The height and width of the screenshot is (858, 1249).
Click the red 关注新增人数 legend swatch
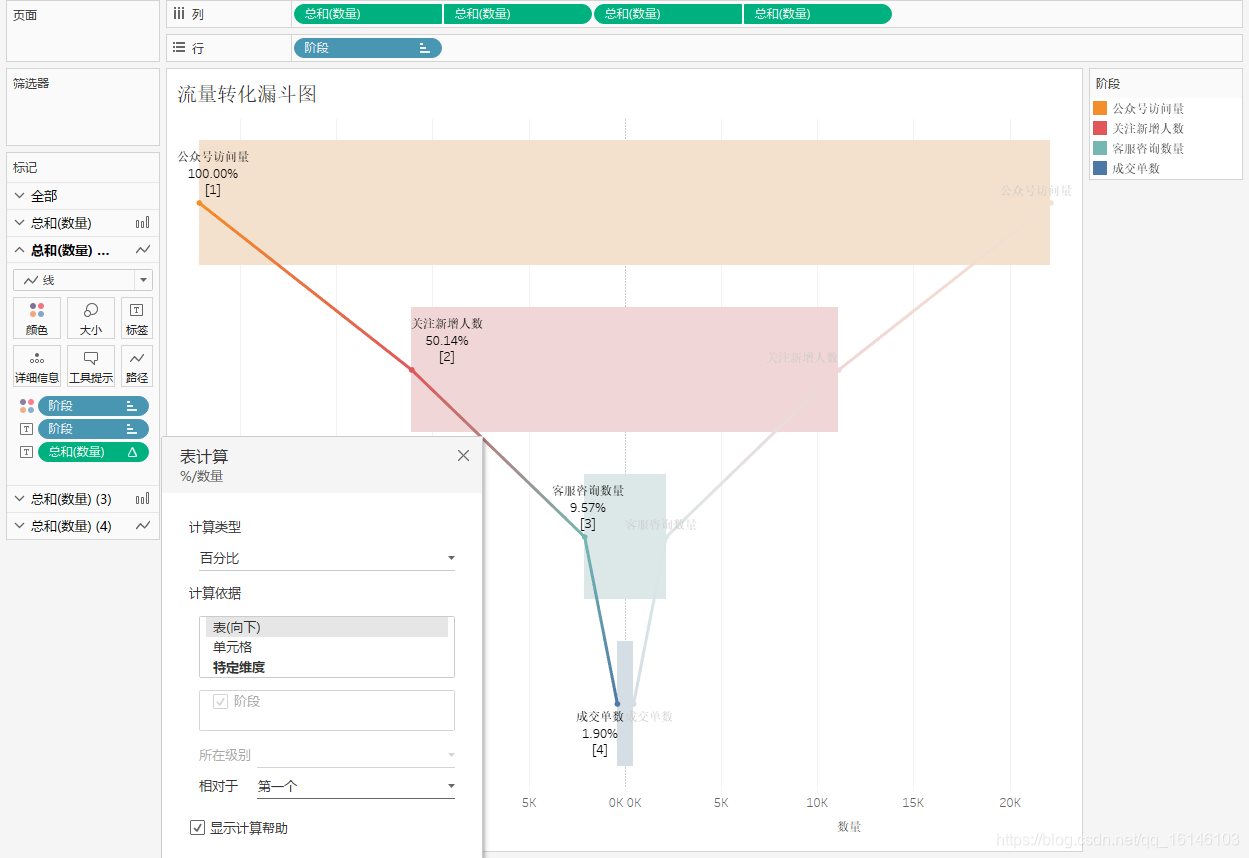tap(1100, 128)
